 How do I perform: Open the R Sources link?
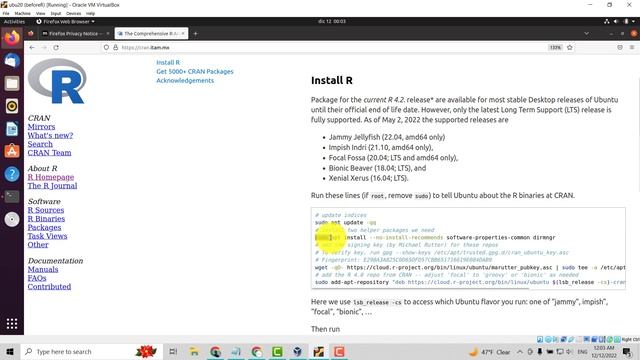pyautogui.click(x=46, y=210)
